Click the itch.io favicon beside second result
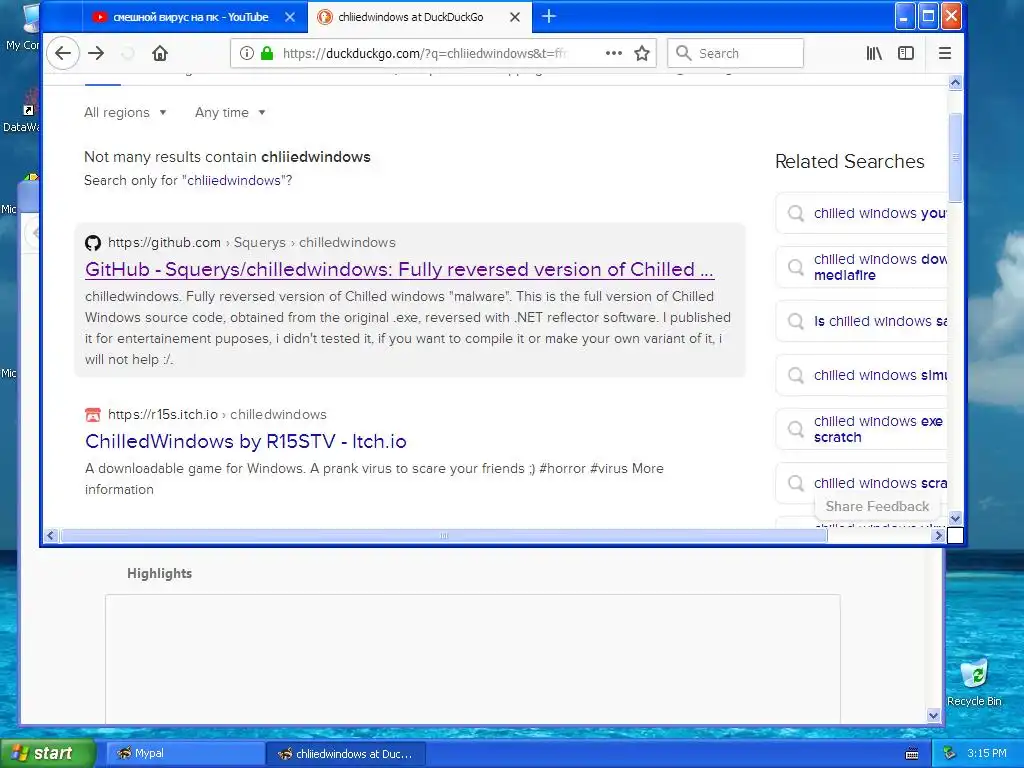Image resolution: width=1024 pixels, height=768 pixels. click(93, 415)
